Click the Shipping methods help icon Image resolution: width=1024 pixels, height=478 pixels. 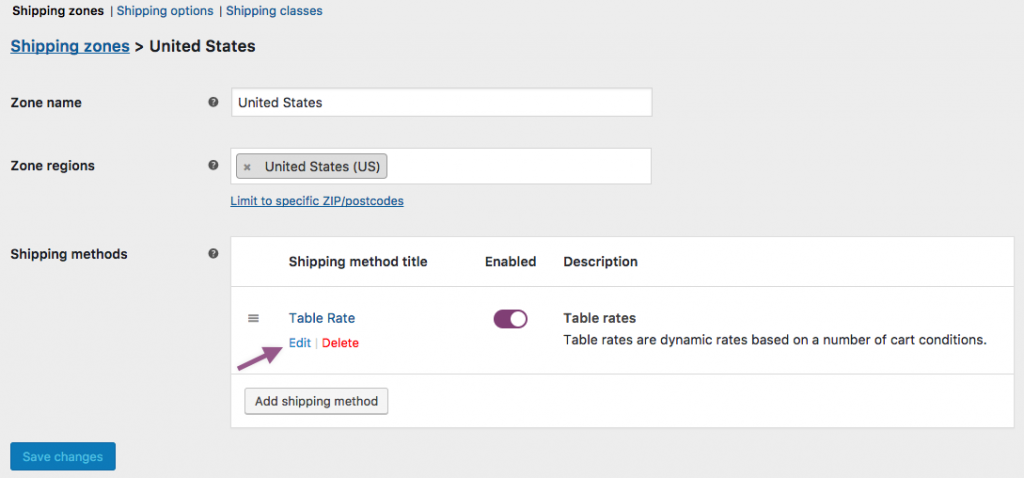point(213,254)
